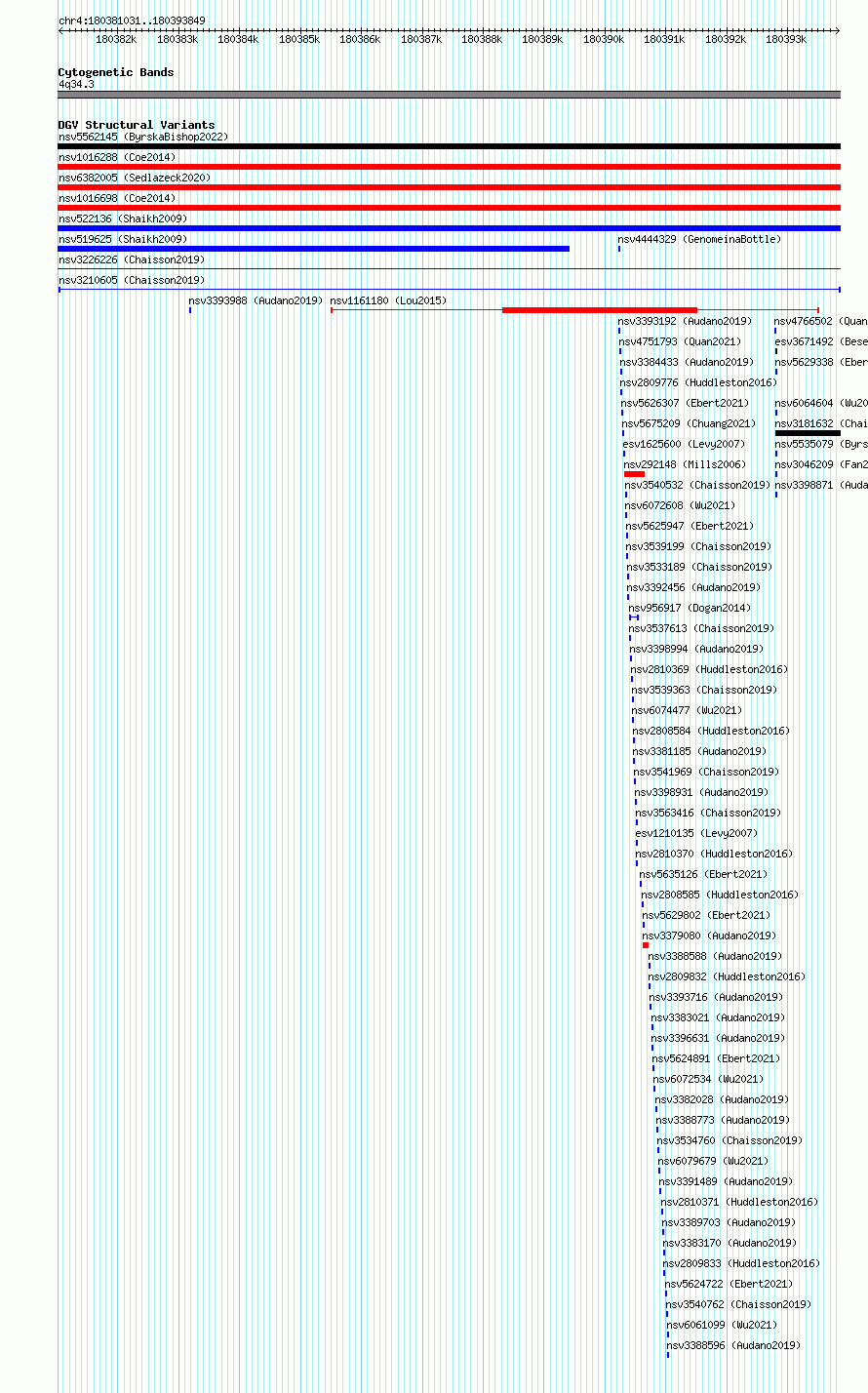Click the red bar below nsv1016288
This screenshot has height=1393, width=868.
click(x=449, y=167)
